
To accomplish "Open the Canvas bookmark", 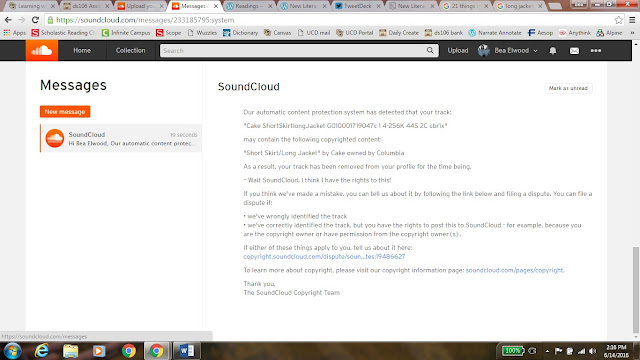I will (x=278, y=33).
